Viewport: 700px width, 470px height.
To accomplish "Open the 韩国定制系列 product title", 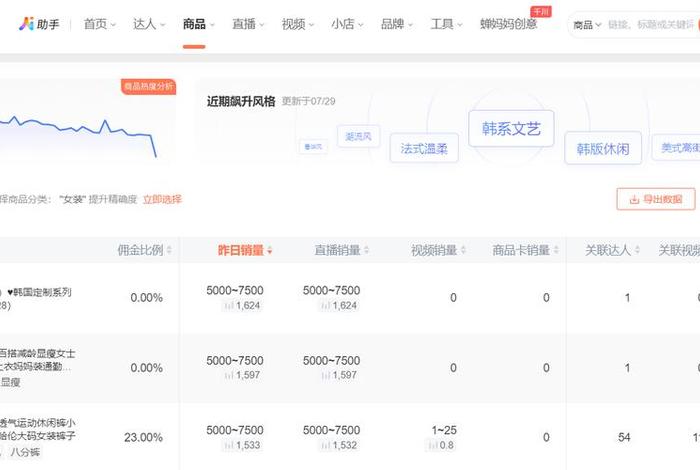I will 36,298.
